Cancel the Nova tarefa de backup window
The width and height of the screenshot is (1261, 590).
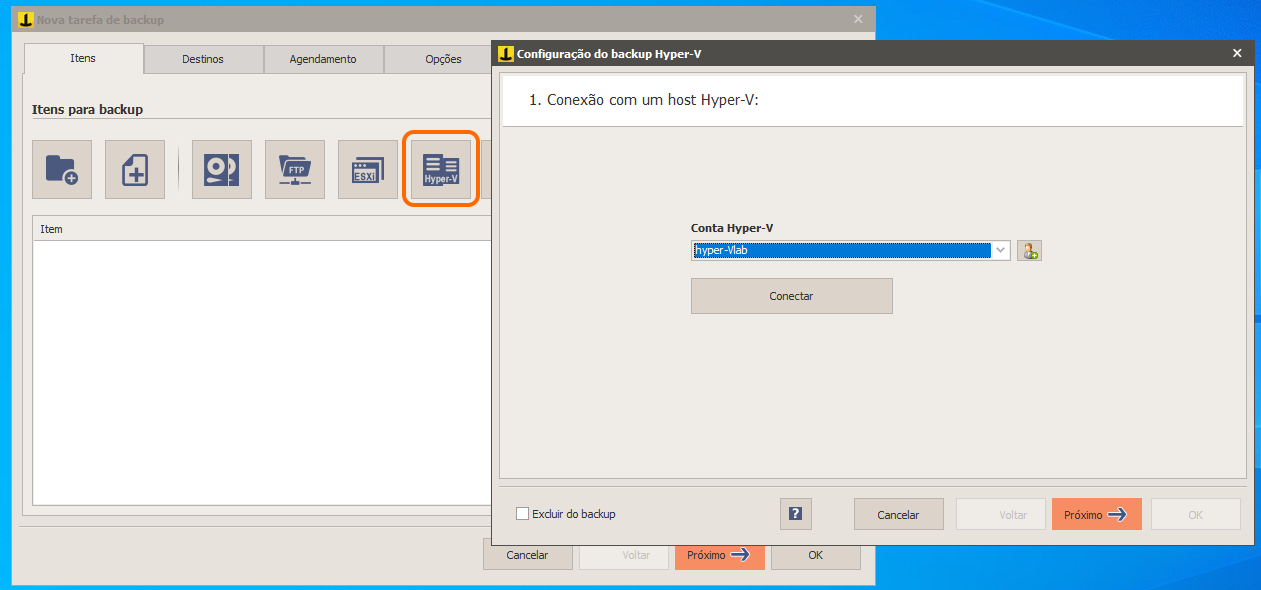[x=528, y=555]
